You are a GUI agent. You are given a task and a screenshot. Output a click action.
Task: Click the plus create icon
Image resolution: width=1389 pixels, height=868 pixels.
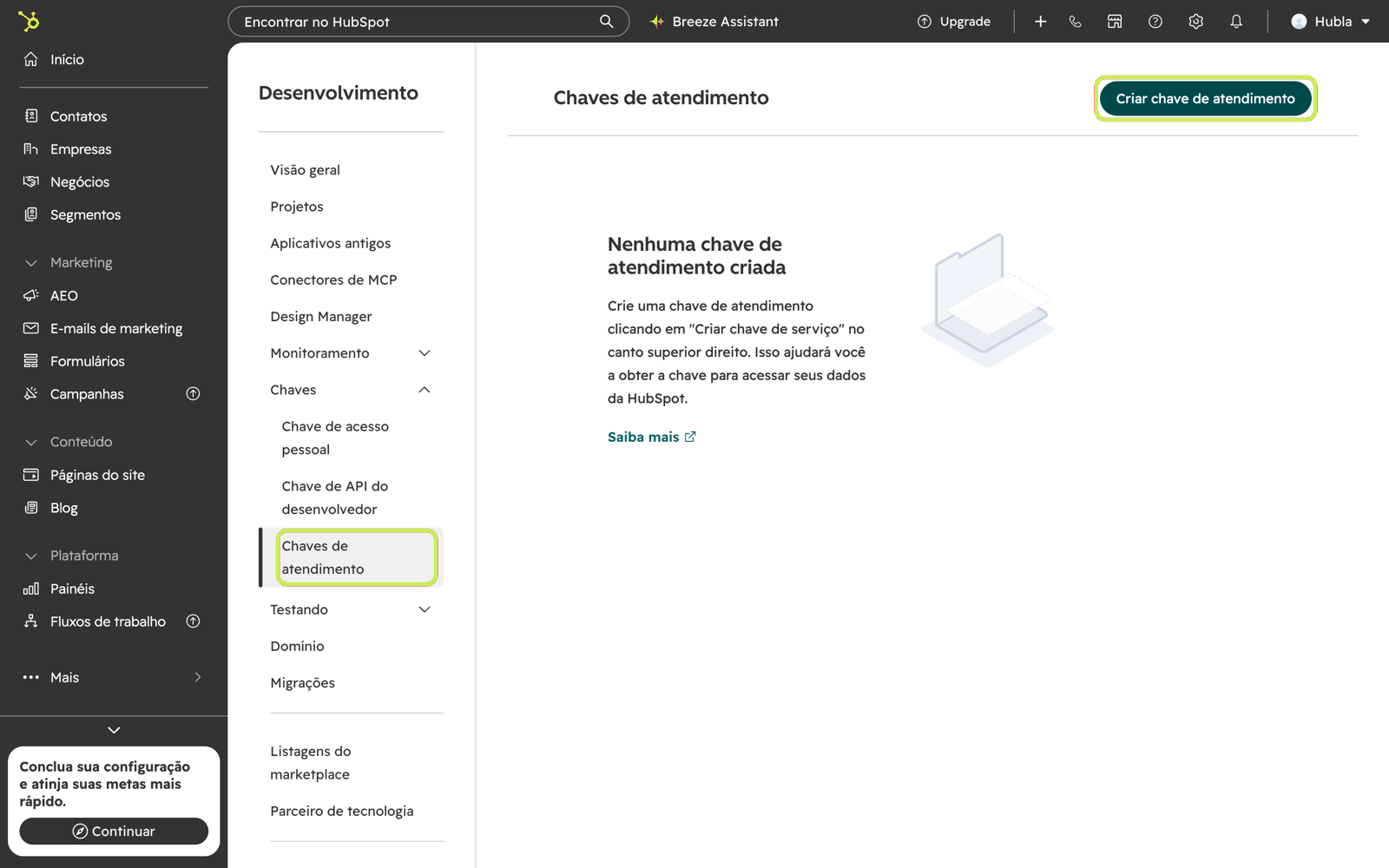1040,22
